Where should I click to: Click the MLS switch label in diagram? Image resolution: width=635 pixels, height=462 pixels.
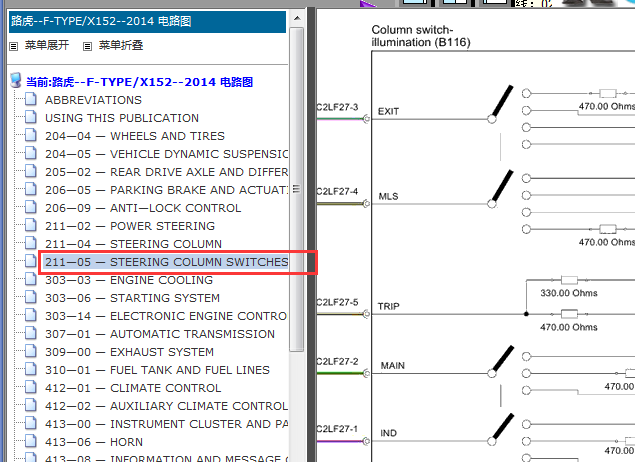click(x=388, y=196)
